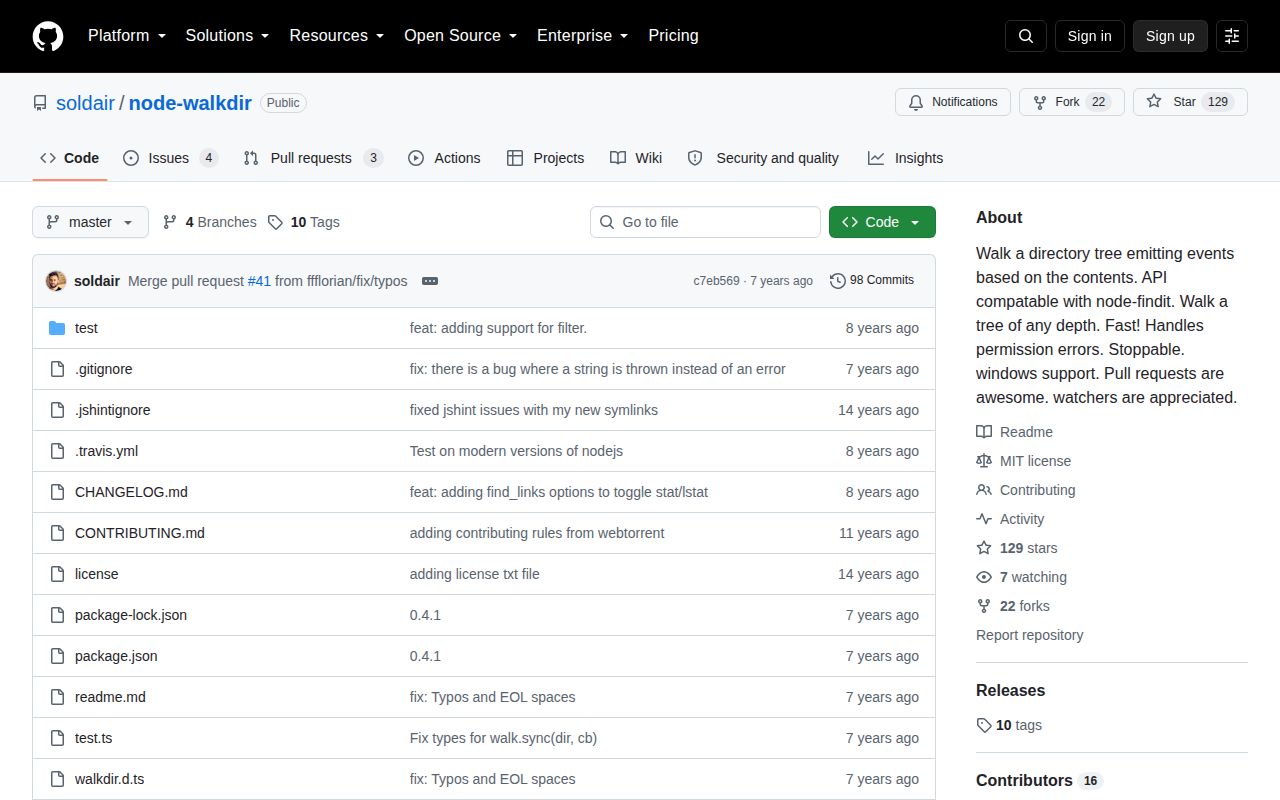Click the readme.md file icon
This screenshot has height=800, width=1280.
pyautogui.click(x=57, y=697)
